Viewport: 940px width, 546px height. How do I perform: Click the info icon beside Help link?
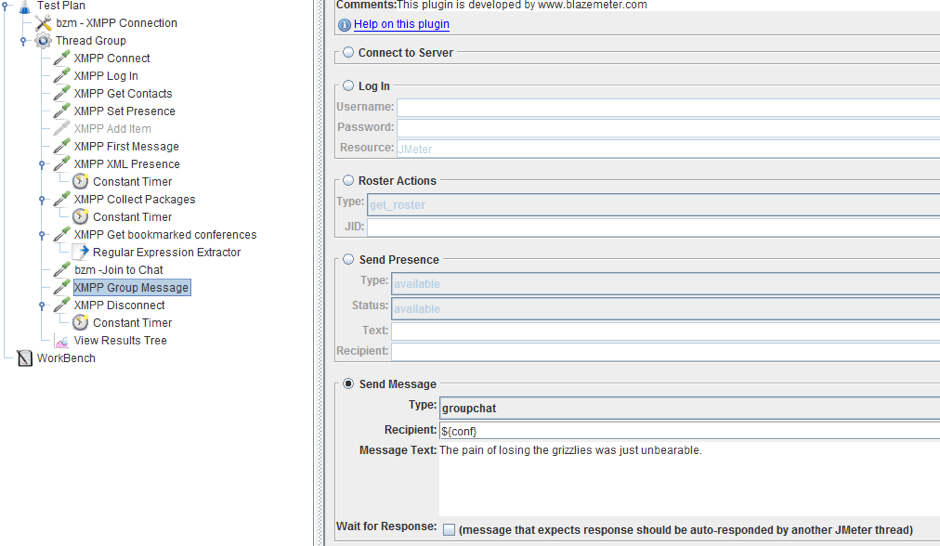[x=344, y=25]
